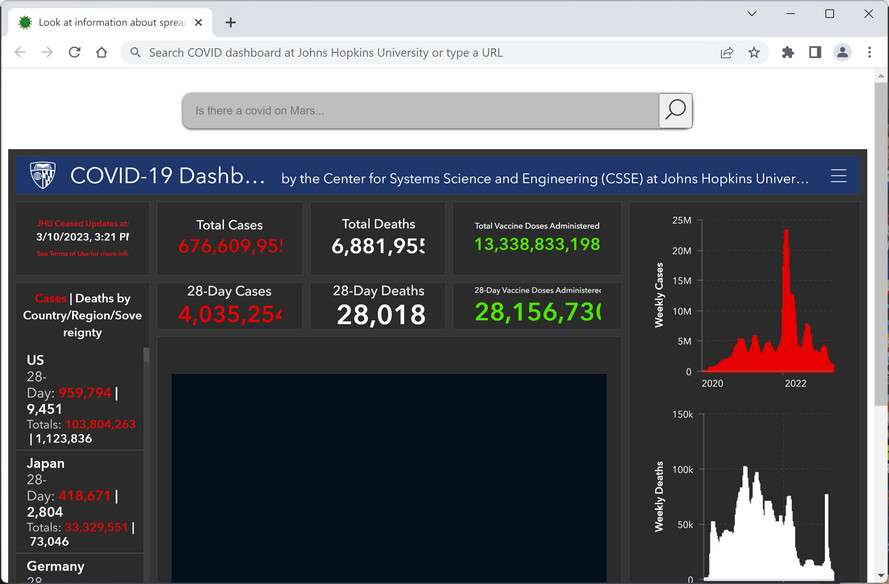Open the browser home page
This screenshot has height=584, width=889.
click(101, 53)
